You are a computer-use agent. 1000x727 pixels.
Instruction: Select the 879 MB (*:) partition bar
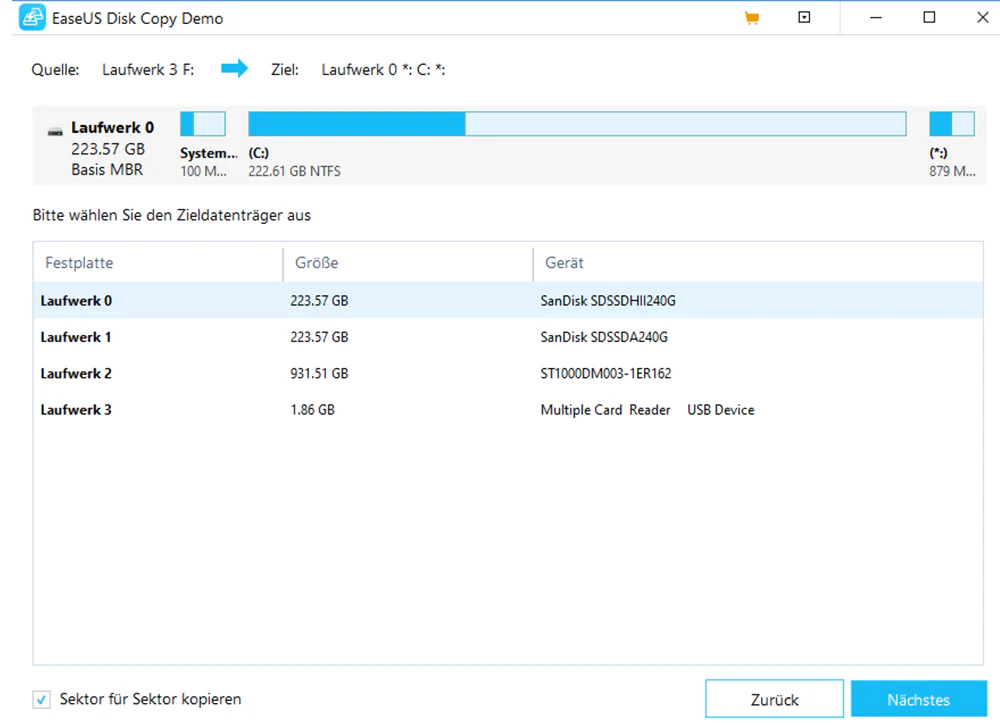click(x=952, y=124)
